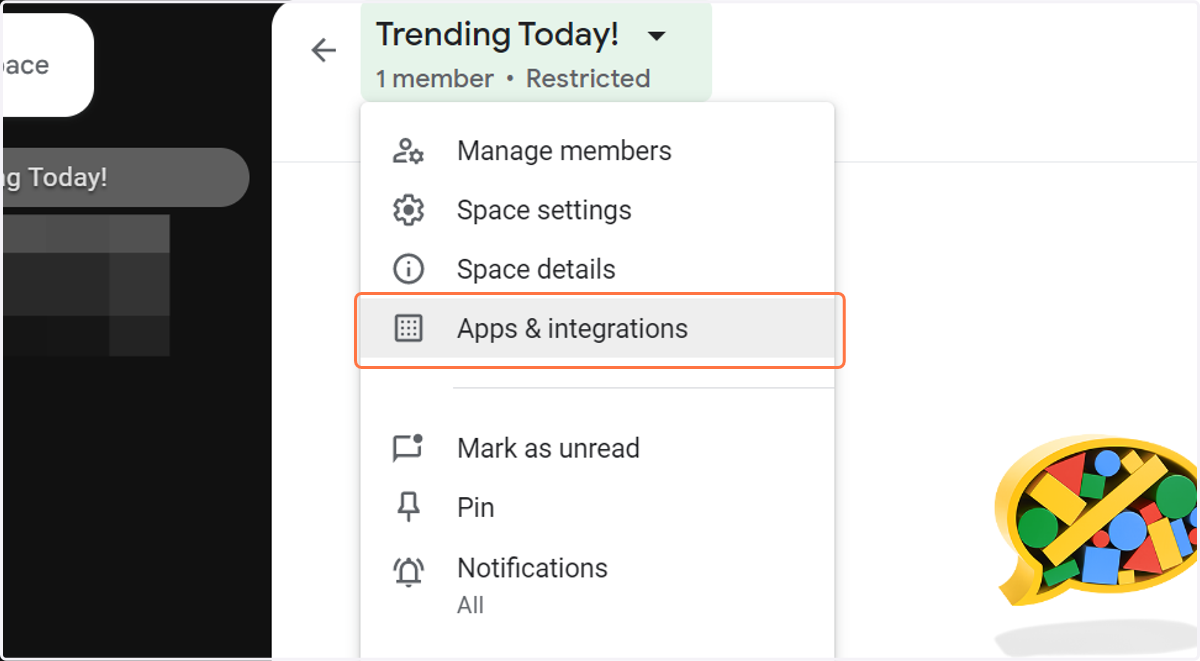Viewport: 1200px width, 661px height.
Task: Click the 'All' notifications status text
Action: [x=470, y=605]
